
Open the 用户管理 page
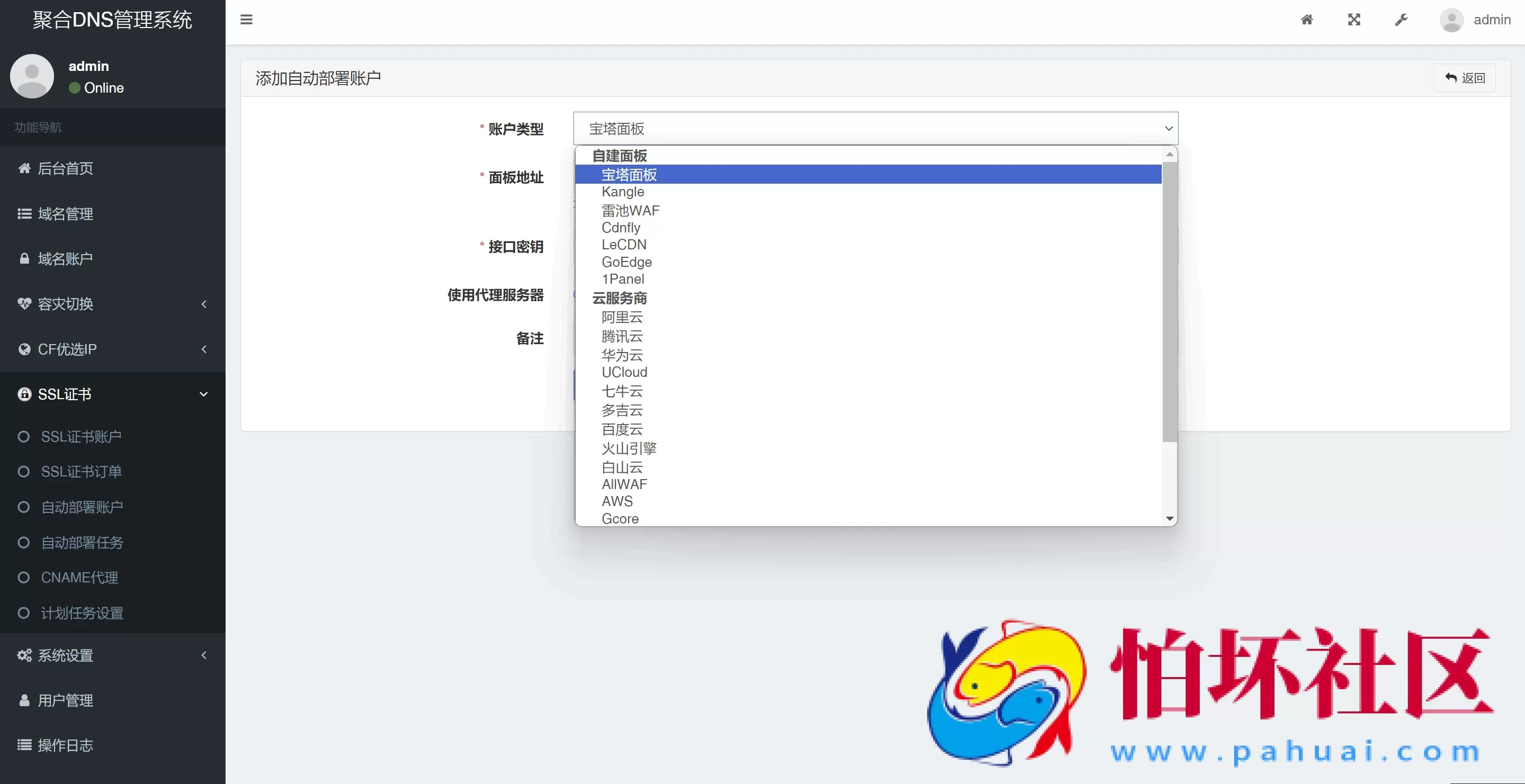65,700
